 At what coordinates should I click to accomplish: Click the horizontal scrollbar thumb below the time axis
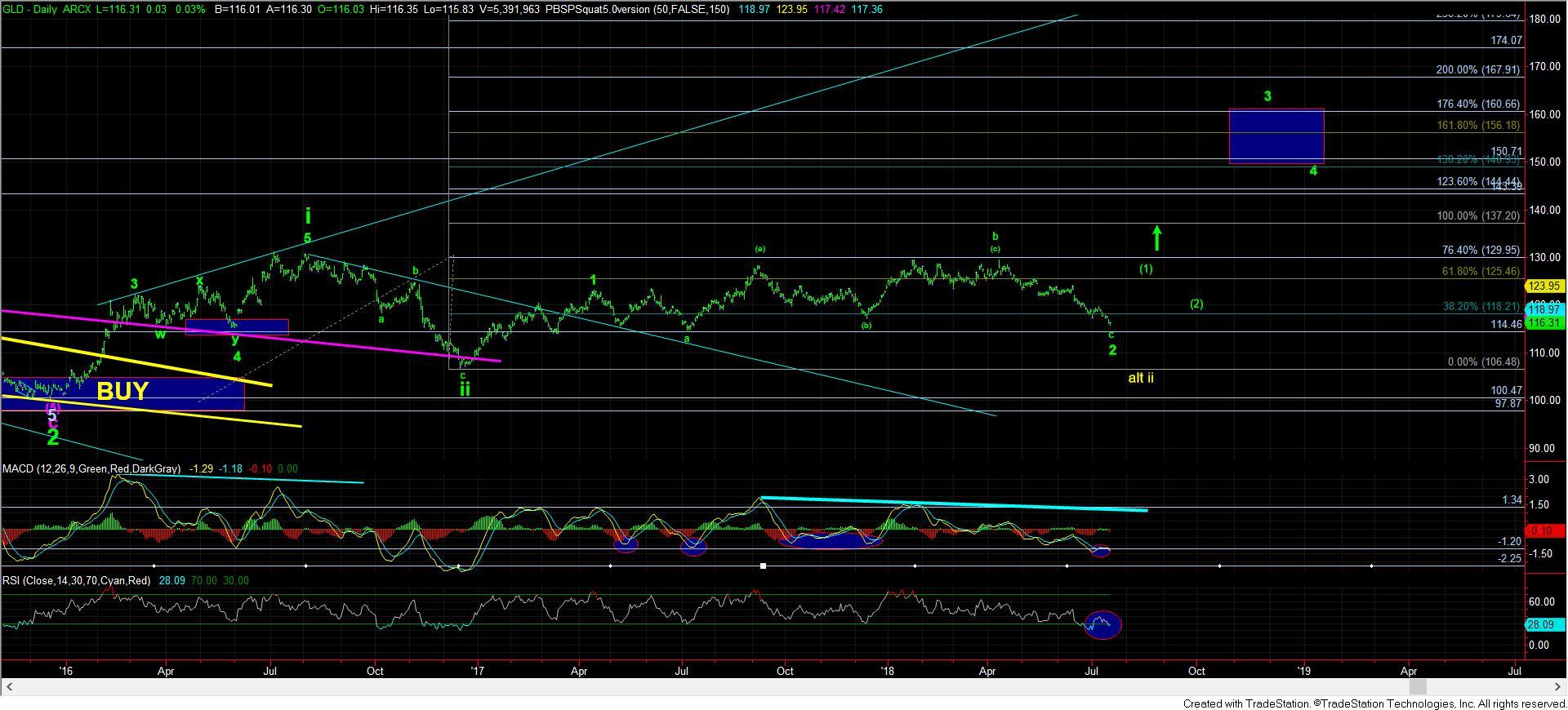point(1419,687)
